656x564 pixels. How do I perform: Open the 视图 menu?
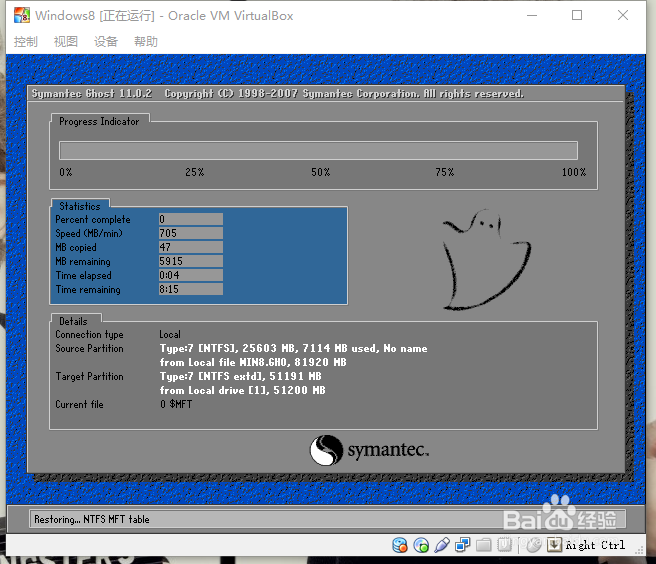click(66, 41)
